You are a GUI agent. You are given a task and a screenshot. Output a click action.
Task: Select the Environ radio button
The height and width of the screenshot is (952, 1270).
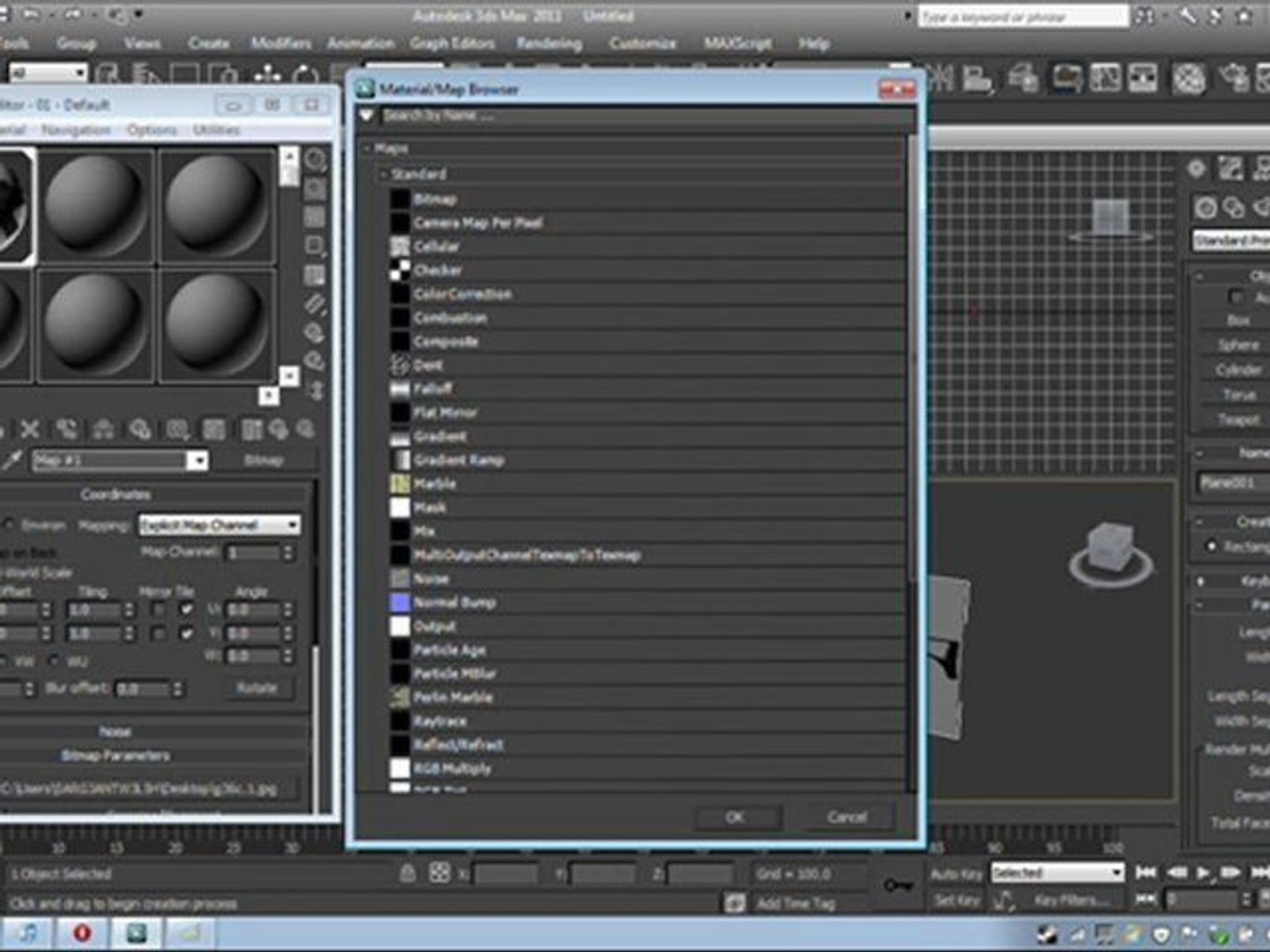tap(9, 525)
